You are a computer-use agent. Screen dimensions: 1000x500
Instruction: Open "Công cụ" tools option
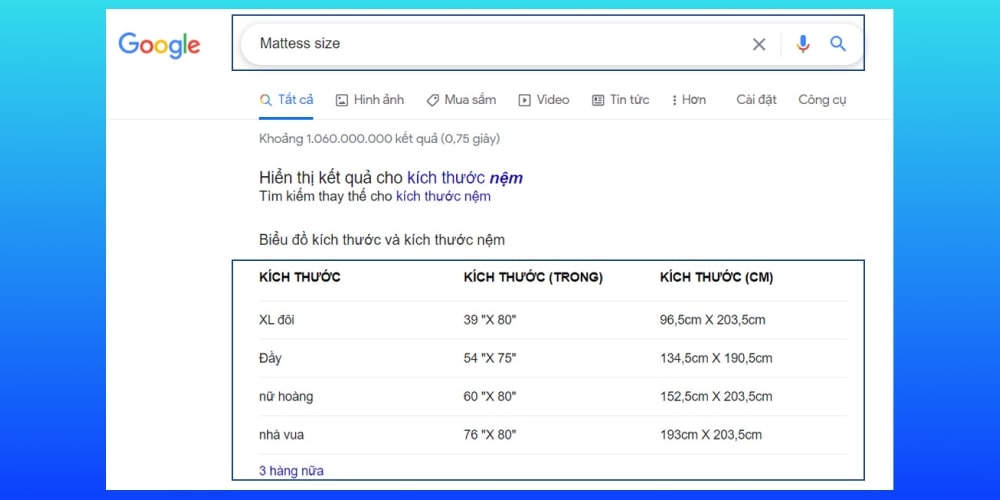822,99
